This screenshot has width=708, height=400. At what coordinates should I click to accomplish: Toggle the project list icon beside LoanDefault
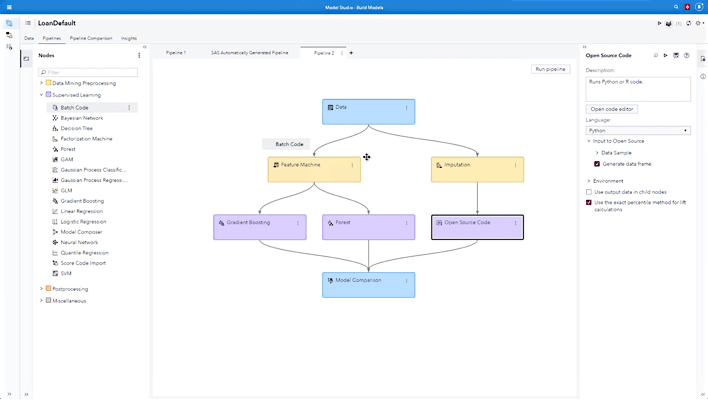click(28, 23)
